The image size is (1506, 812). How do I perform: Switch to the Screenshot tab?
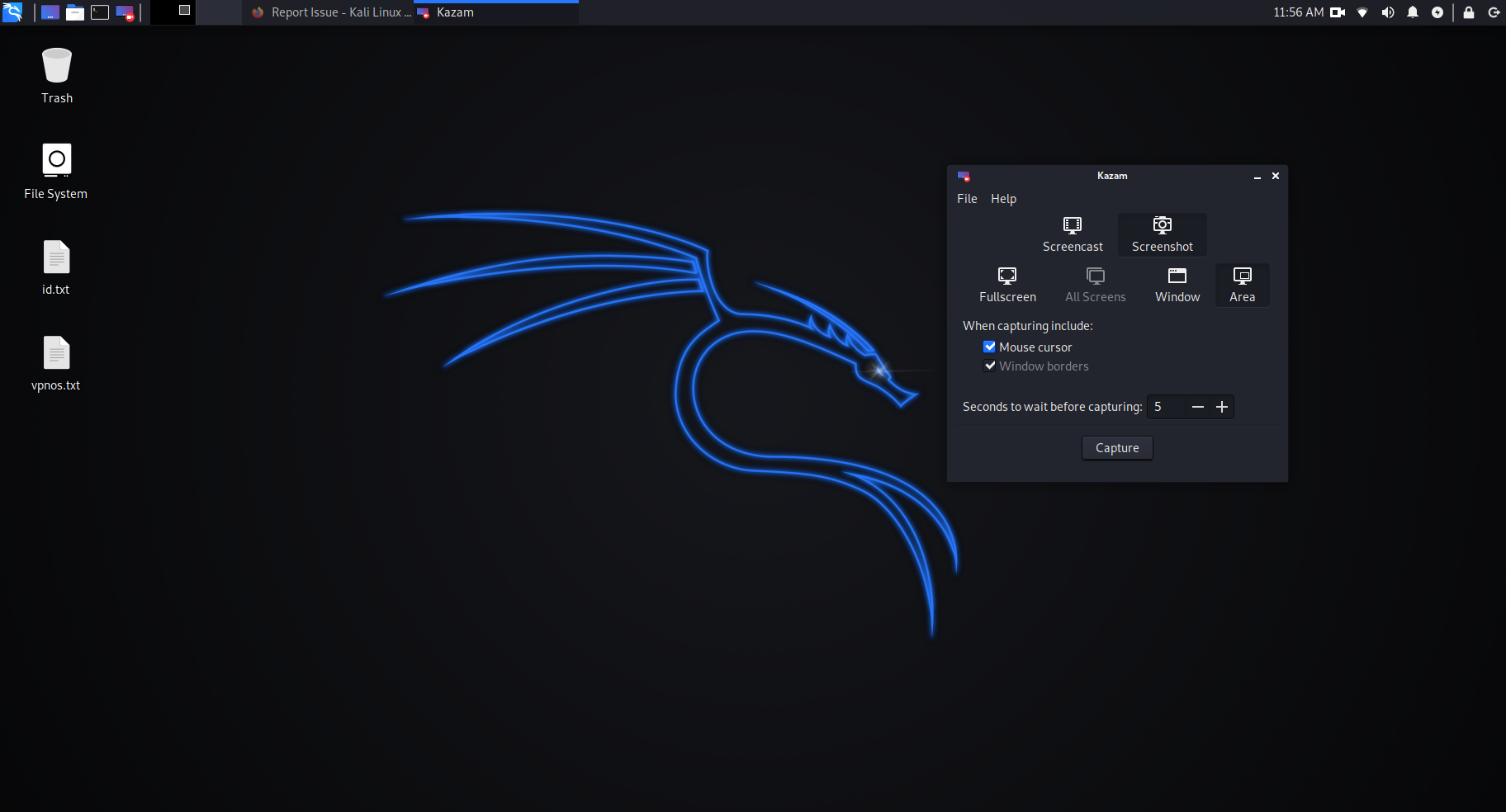click(1162, 234)
